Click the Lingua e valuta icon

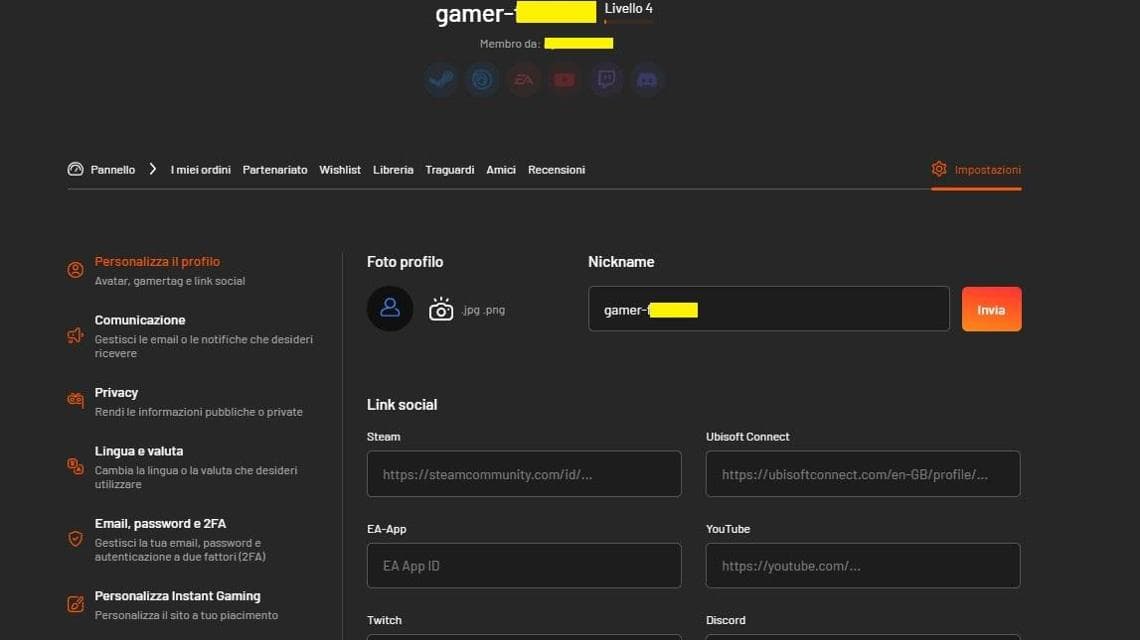[x=75, y=466]
